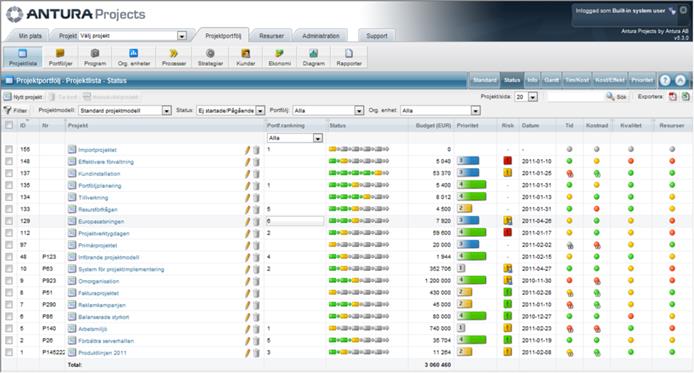The image size is (694, 373).
Task: Open the Program toolbar icon
Action: [95, 58]
